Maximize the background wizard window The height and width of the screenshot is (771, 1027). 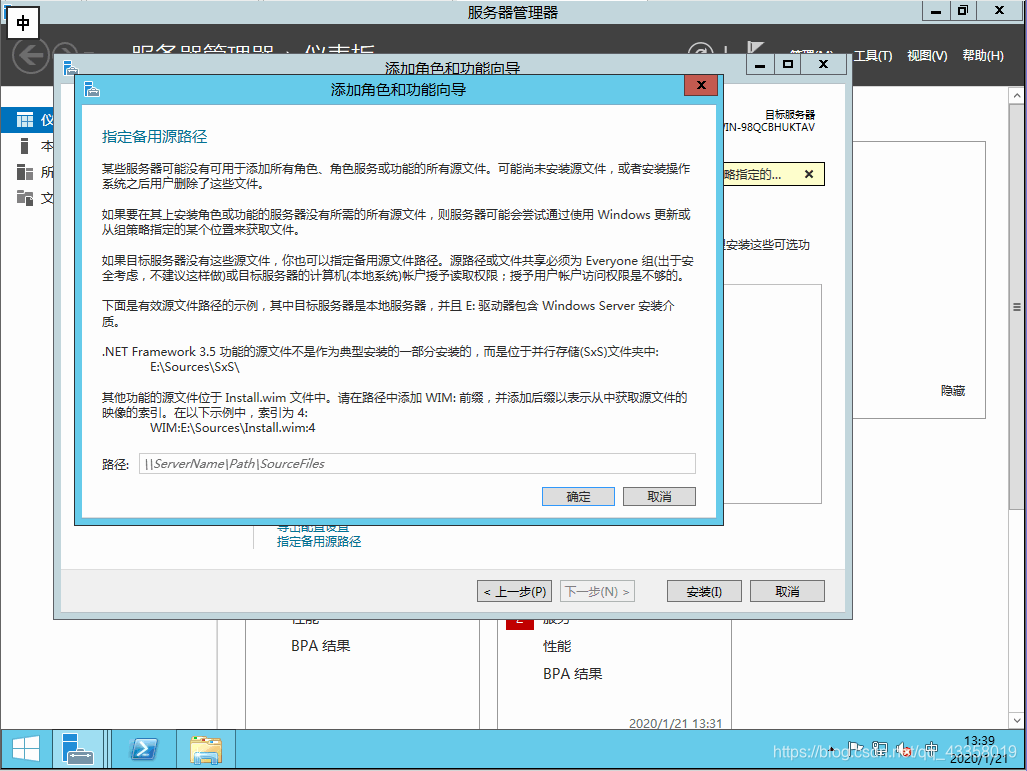[x=788, y=64]
